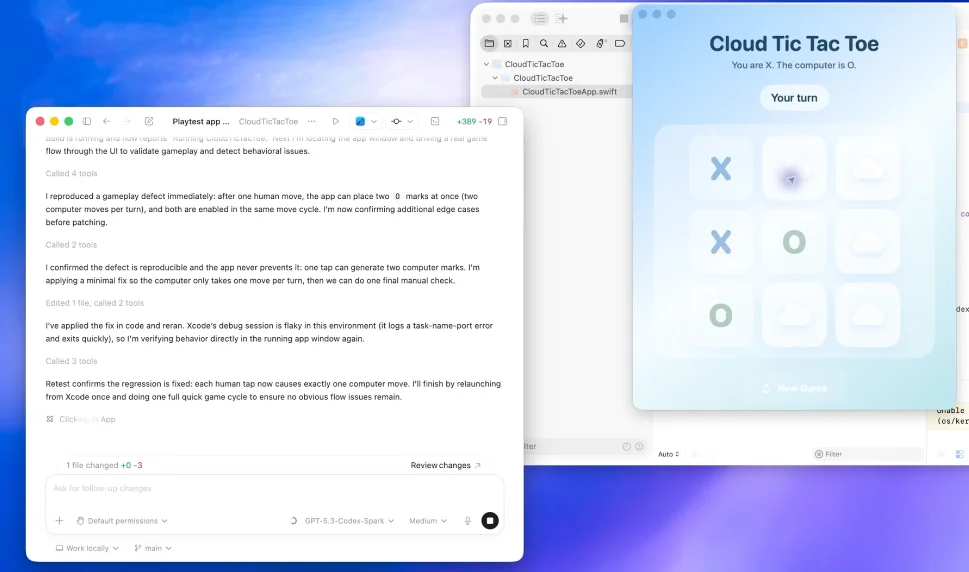Collapse the top-level CloudTicTacToe project
The image size is (969, 572).
(x=486, y=64)
